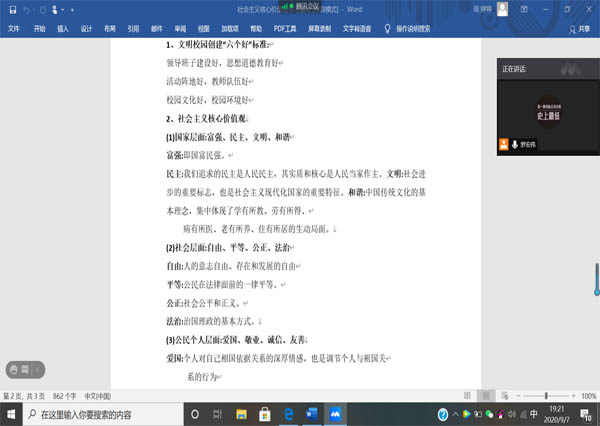Click the Windows Start button

point(10,414)
